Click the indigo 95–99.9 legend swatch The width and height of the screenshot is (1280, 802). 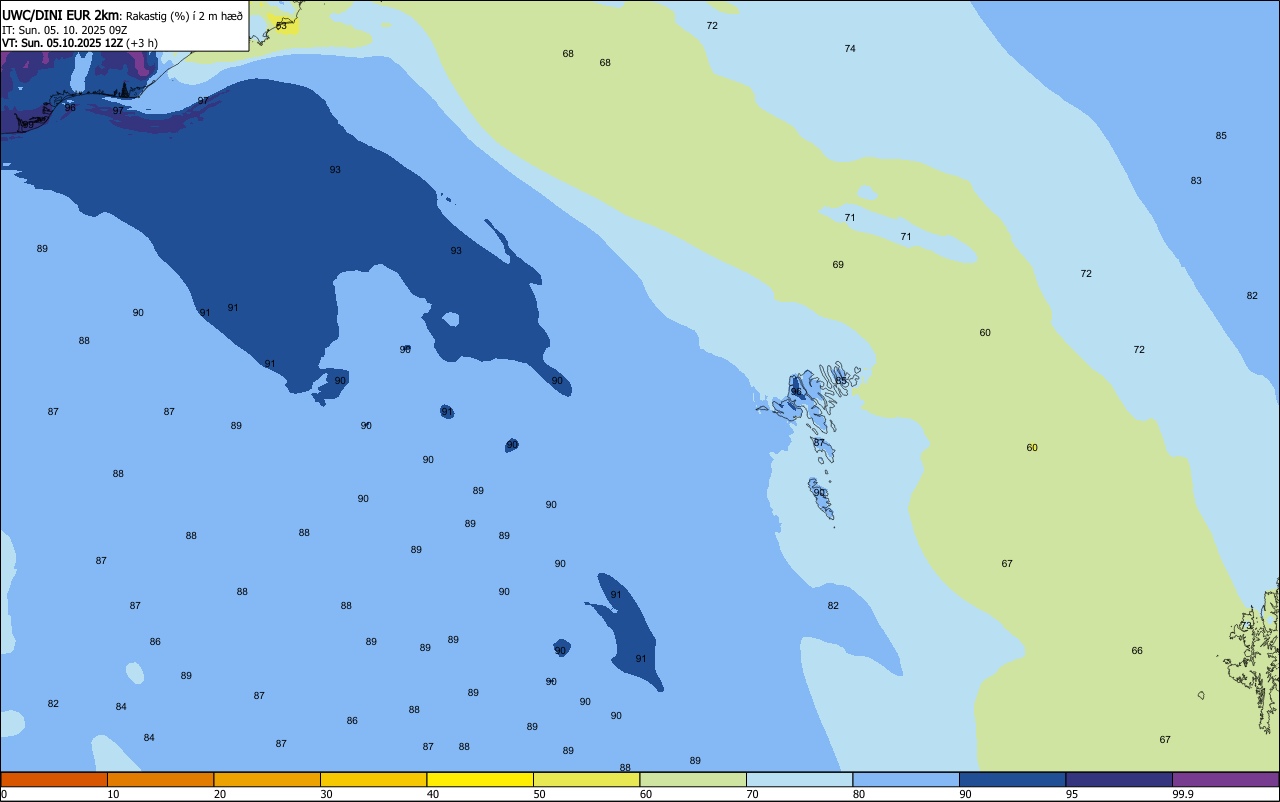pyautogui.click(x=1119, y=779)
